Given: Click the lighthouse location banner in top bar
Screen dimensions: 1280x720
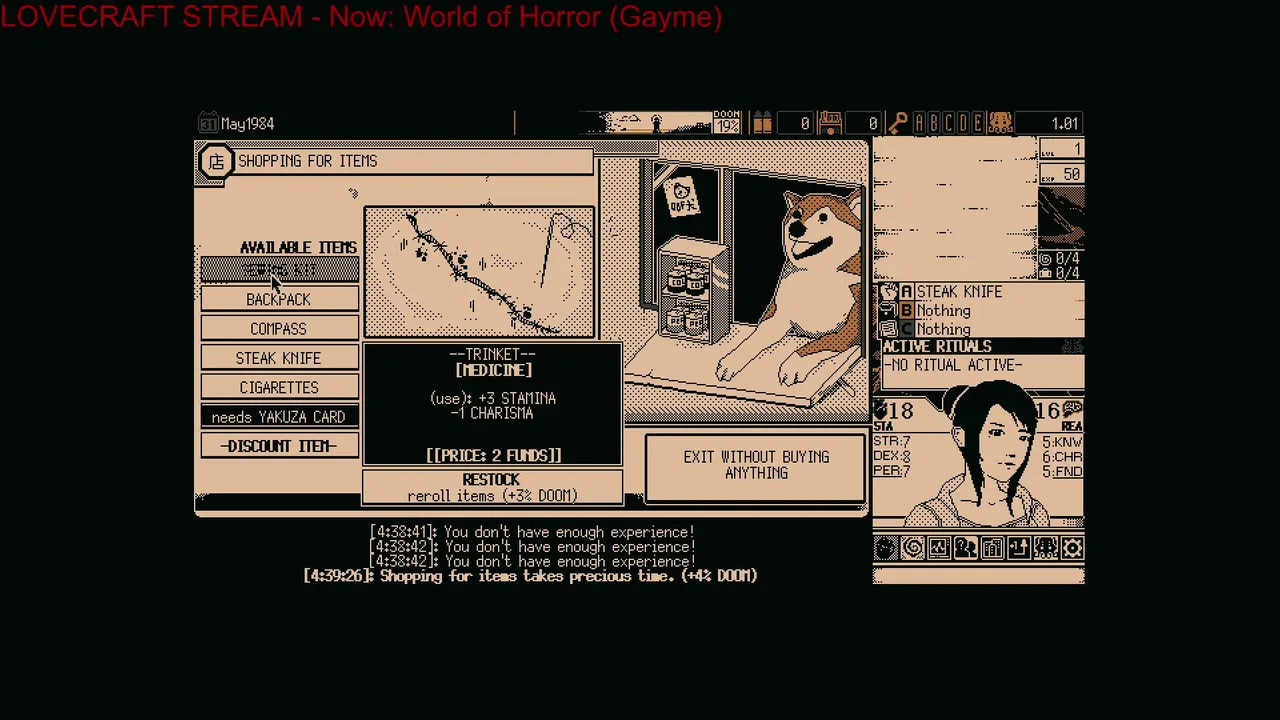Looking at the screenshot, I should [x=648, y=123].
